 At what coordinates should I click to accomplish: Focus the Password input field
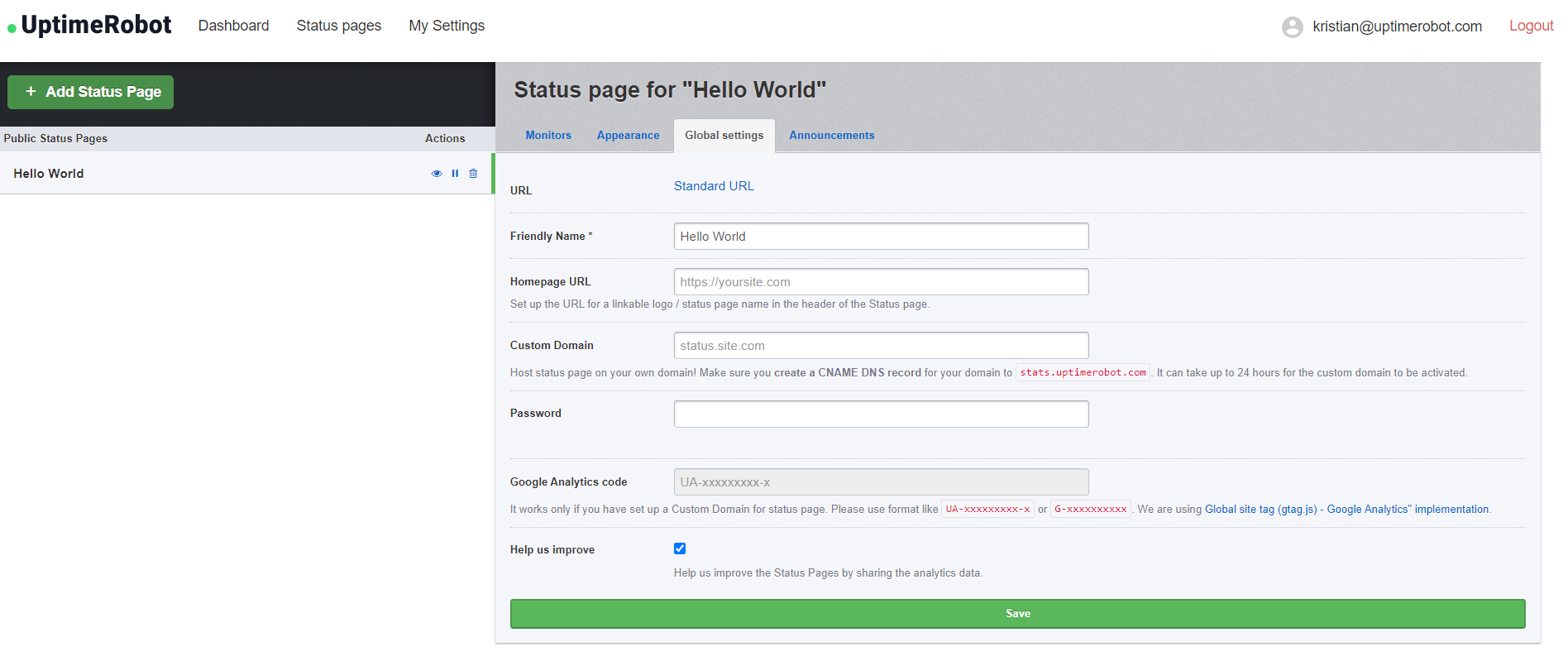click(881, 414)
